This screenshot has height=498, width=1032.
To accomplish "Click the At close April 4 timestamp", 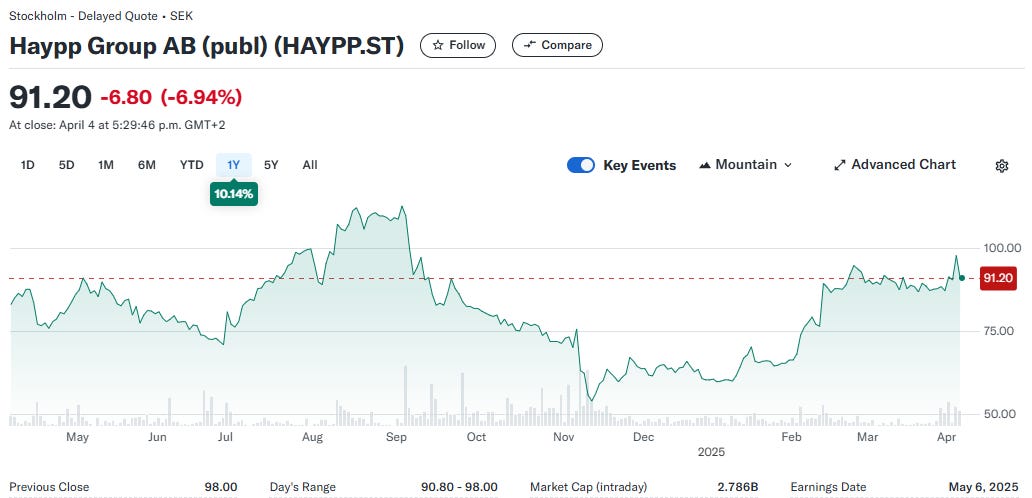I will pyautogui.click(x=117, y=125).
